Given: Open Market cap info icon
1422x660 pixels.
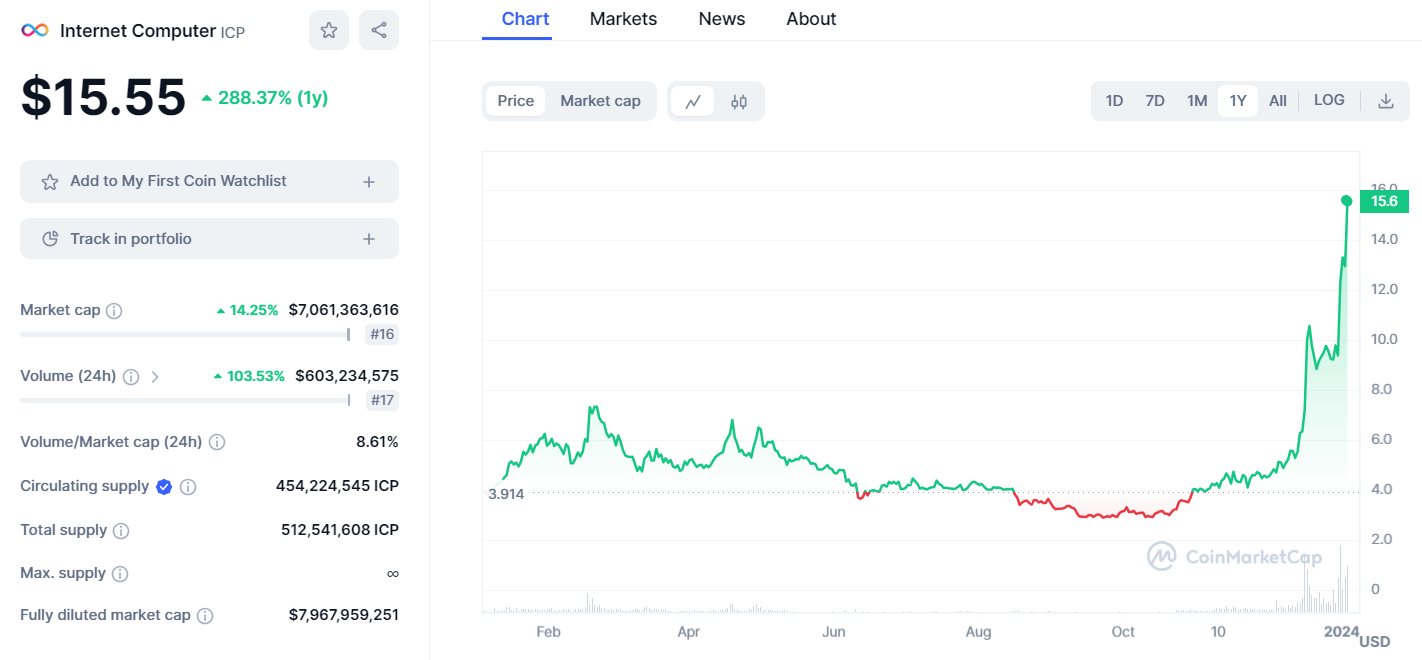Looking at the screenshot, I should pyautogui.click(x=114, y=311).
